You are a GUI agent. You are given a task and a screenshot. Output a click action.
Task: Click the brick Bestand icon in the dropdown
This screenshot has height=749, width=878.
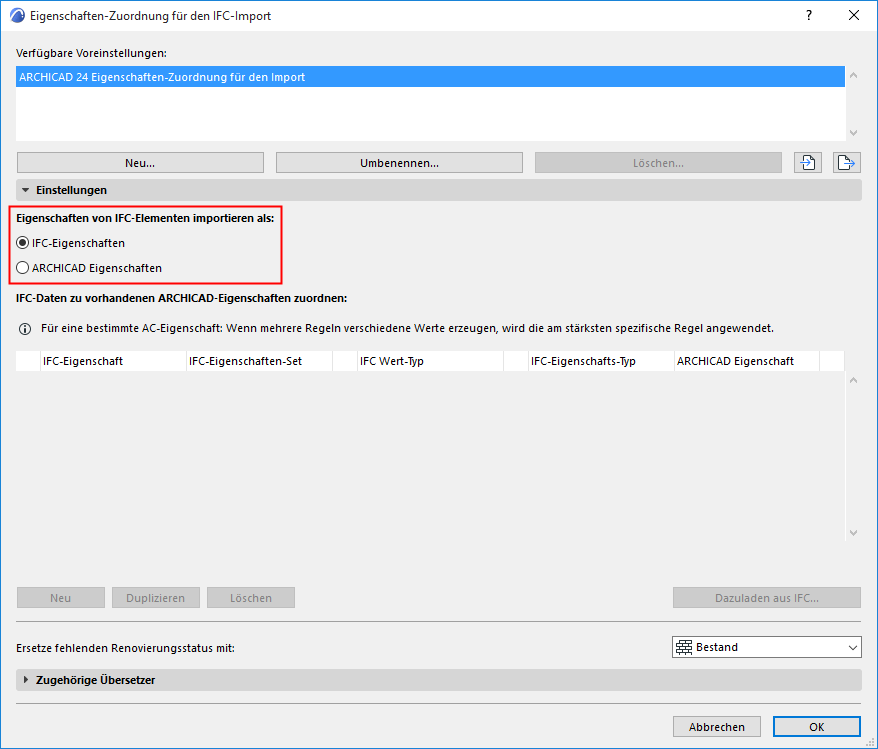pos(684,647)
